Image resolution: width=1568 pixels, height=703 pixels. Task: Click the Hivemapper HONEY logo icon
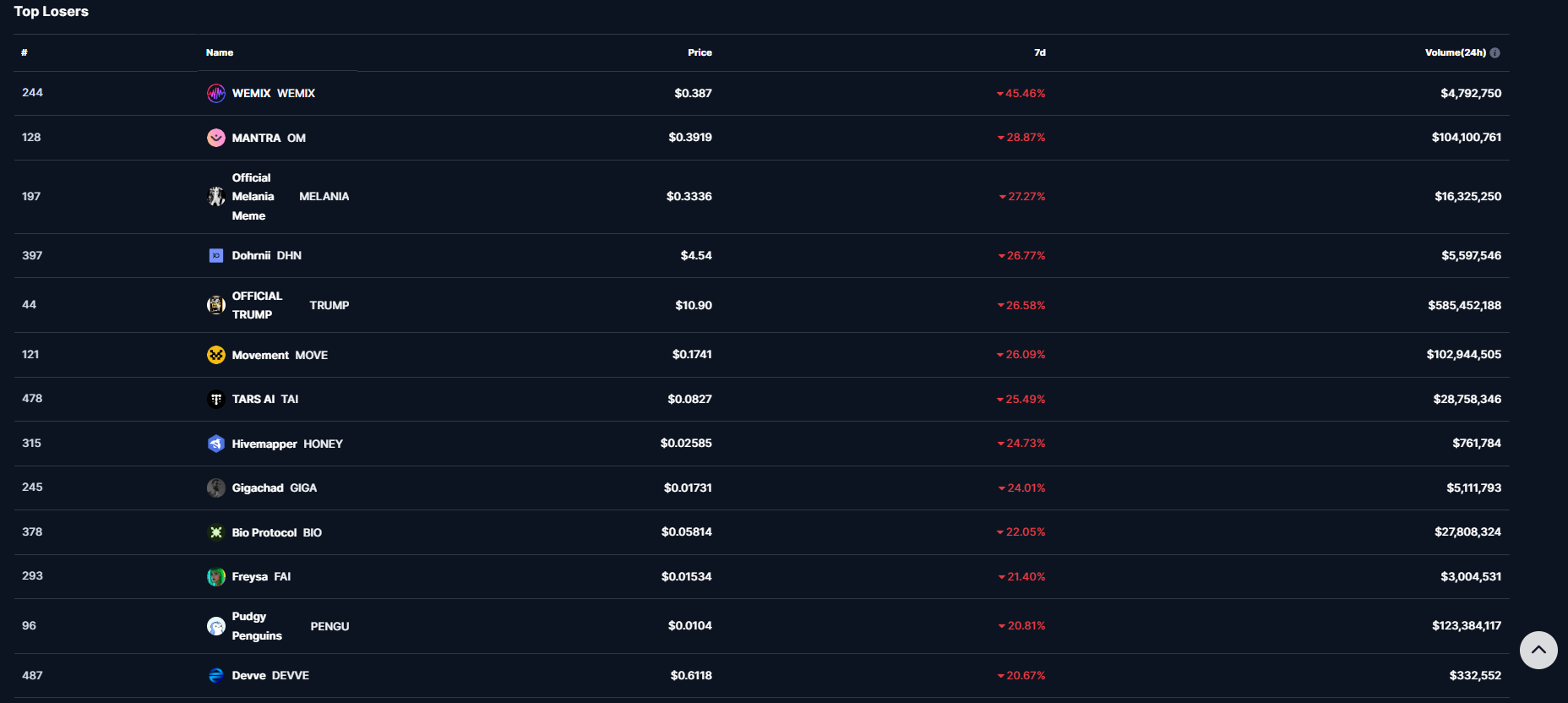(216, 444)
